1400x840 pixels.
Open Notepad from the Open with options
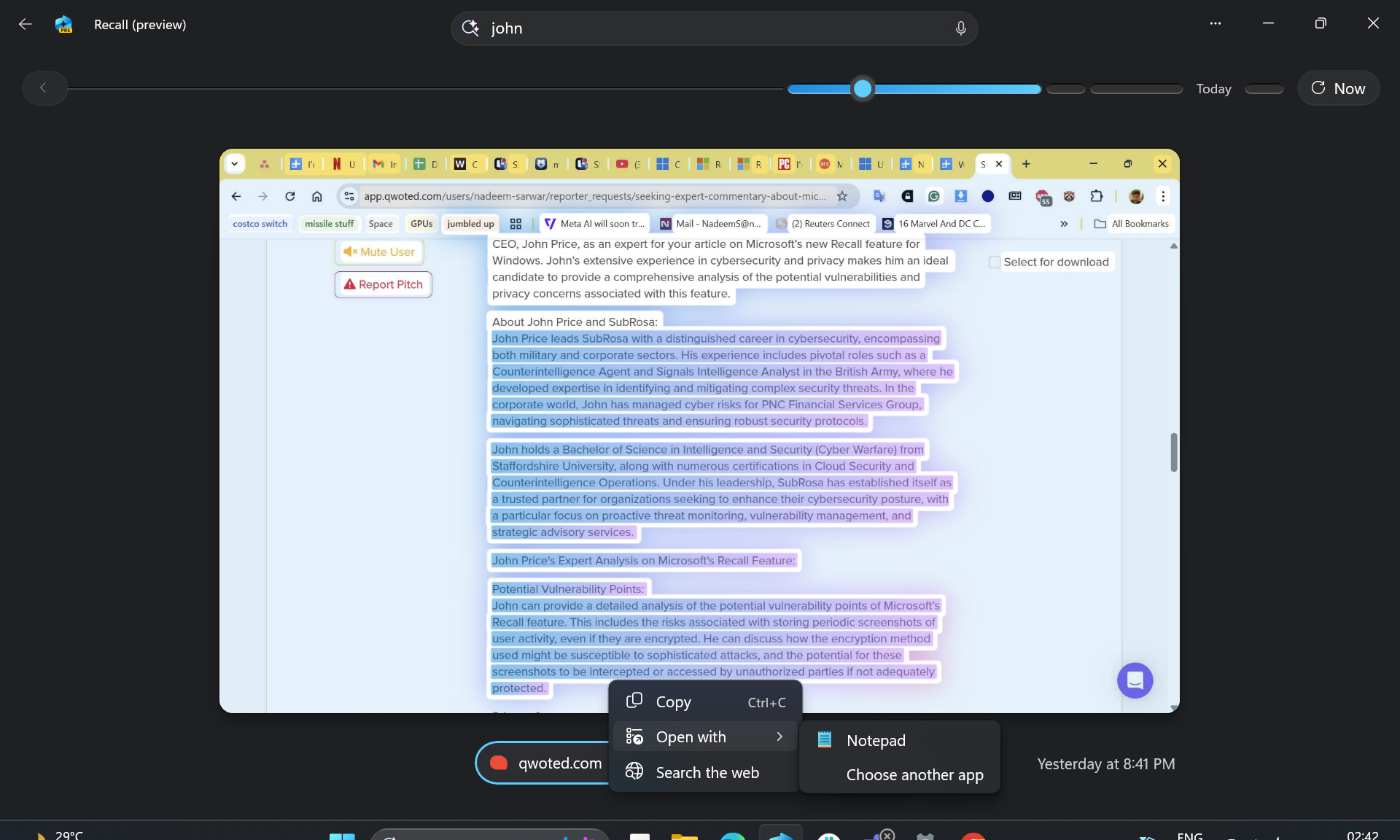(x=875, y=739)
